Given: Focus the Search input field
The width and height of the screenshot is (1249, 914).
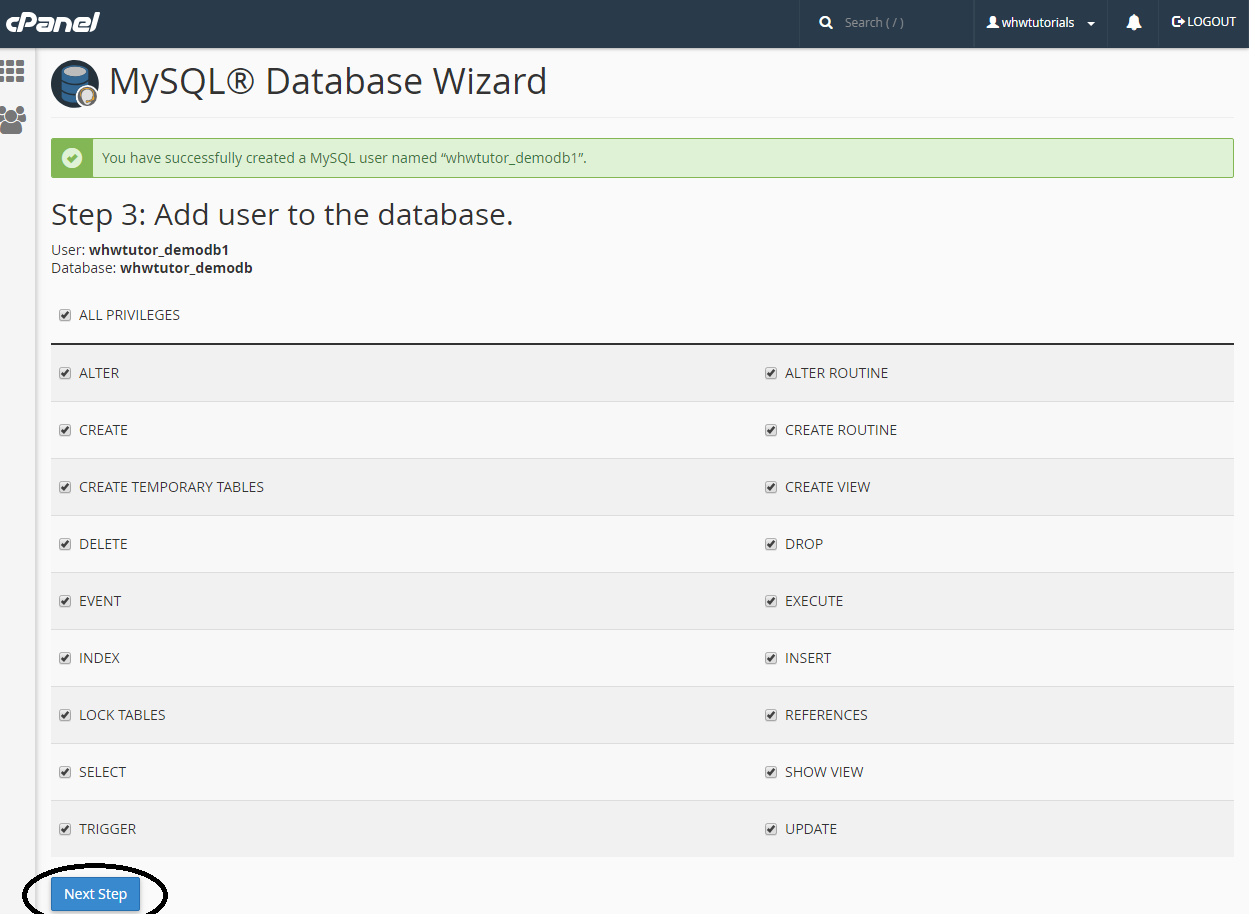Looking at the screenshot, I should [900, 22].
